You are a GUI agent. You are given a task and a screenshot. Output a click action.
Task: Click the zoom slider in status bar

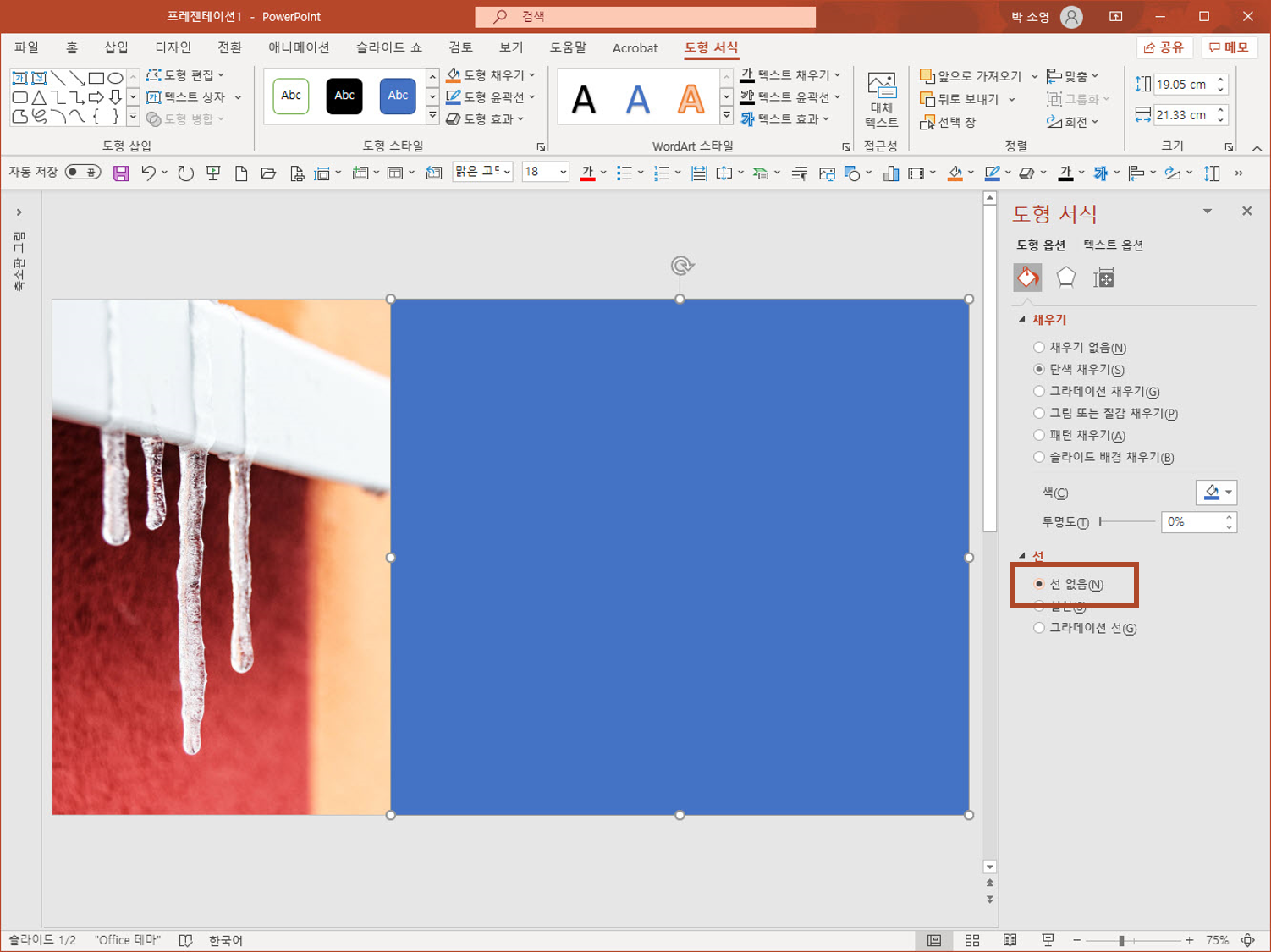pos(1133,940)
